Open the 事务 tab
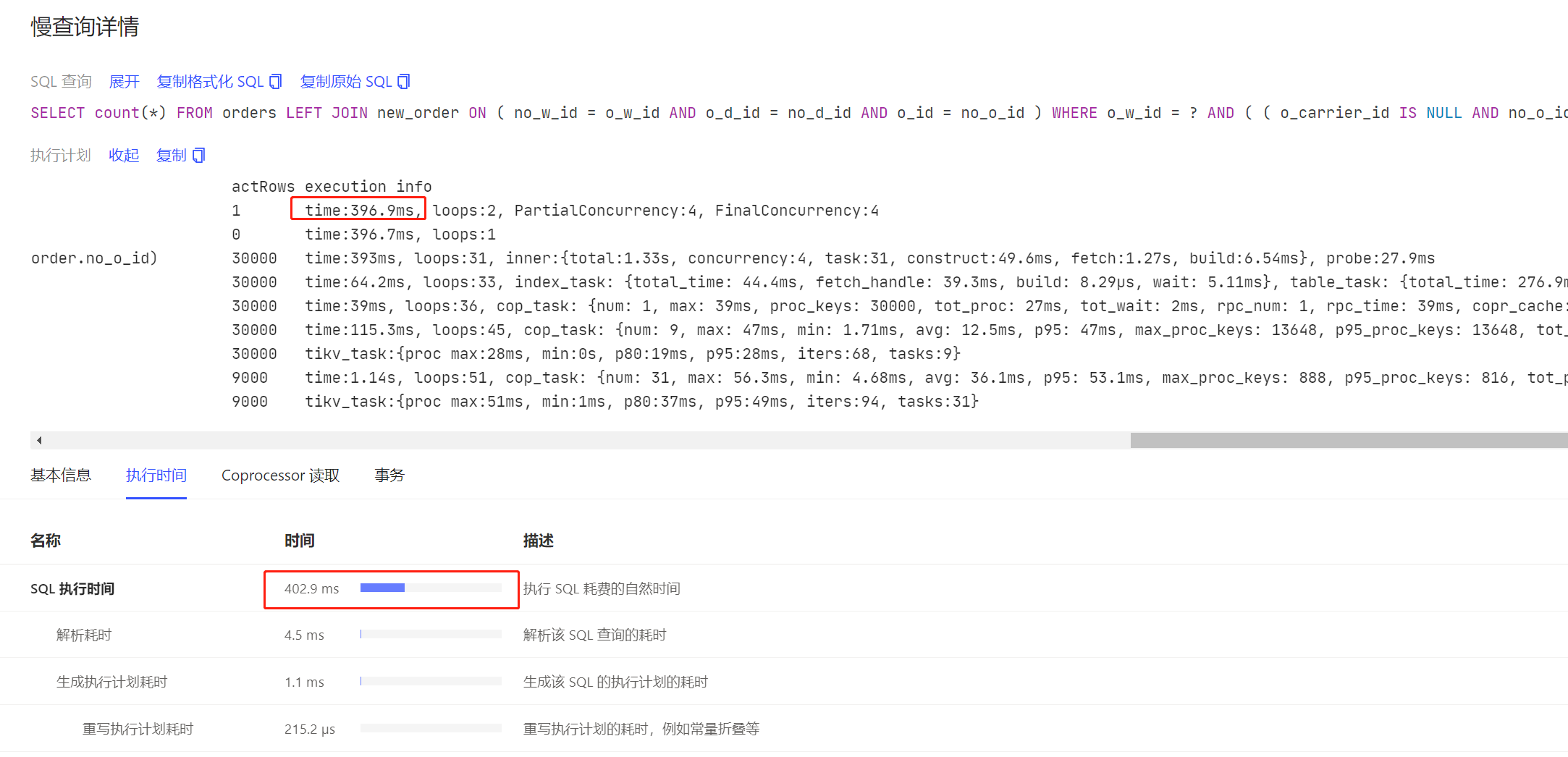1568x757 pixels. pos(389,475)
